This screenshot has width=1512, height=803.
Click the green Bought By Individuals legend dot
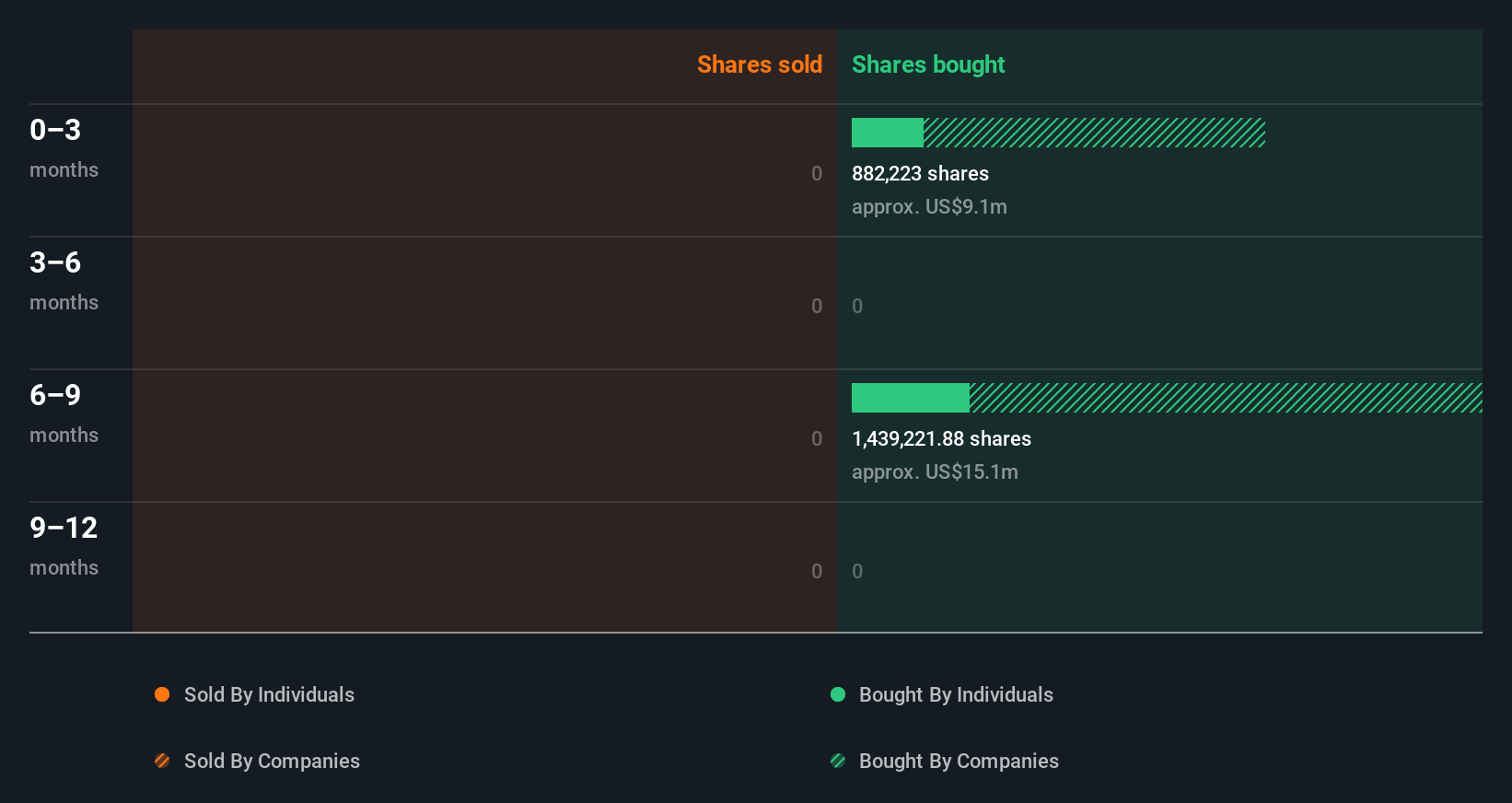(838, 694)
